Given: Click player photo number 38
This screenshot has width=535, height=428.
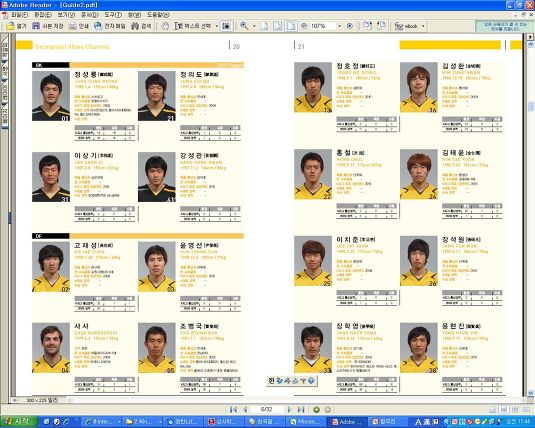Looking at the screenshot, I should (x=419, y=348).
